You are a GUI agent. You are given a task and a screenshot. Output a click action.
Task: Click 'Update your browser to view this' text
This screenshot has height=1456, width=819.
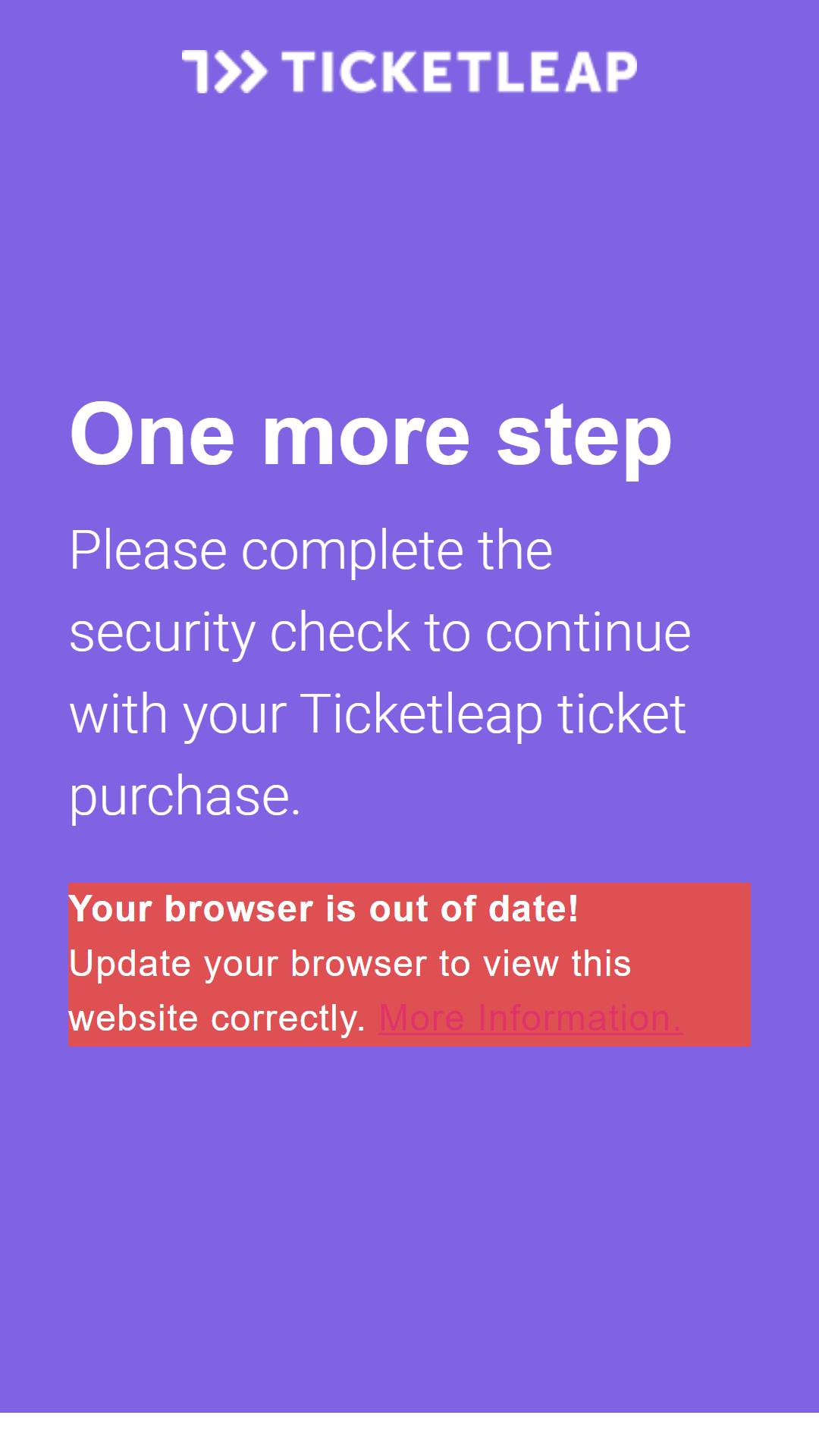coord(350,964)
